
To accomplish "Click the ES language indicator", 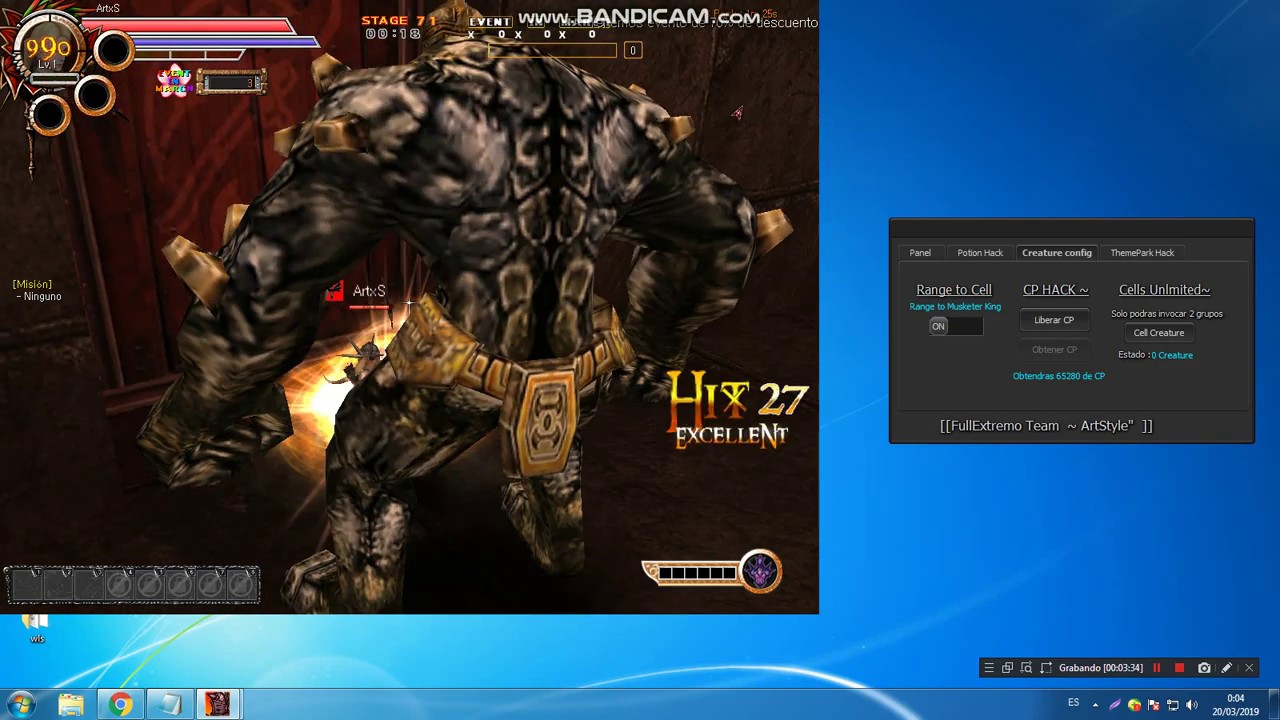I will 1073,703.
